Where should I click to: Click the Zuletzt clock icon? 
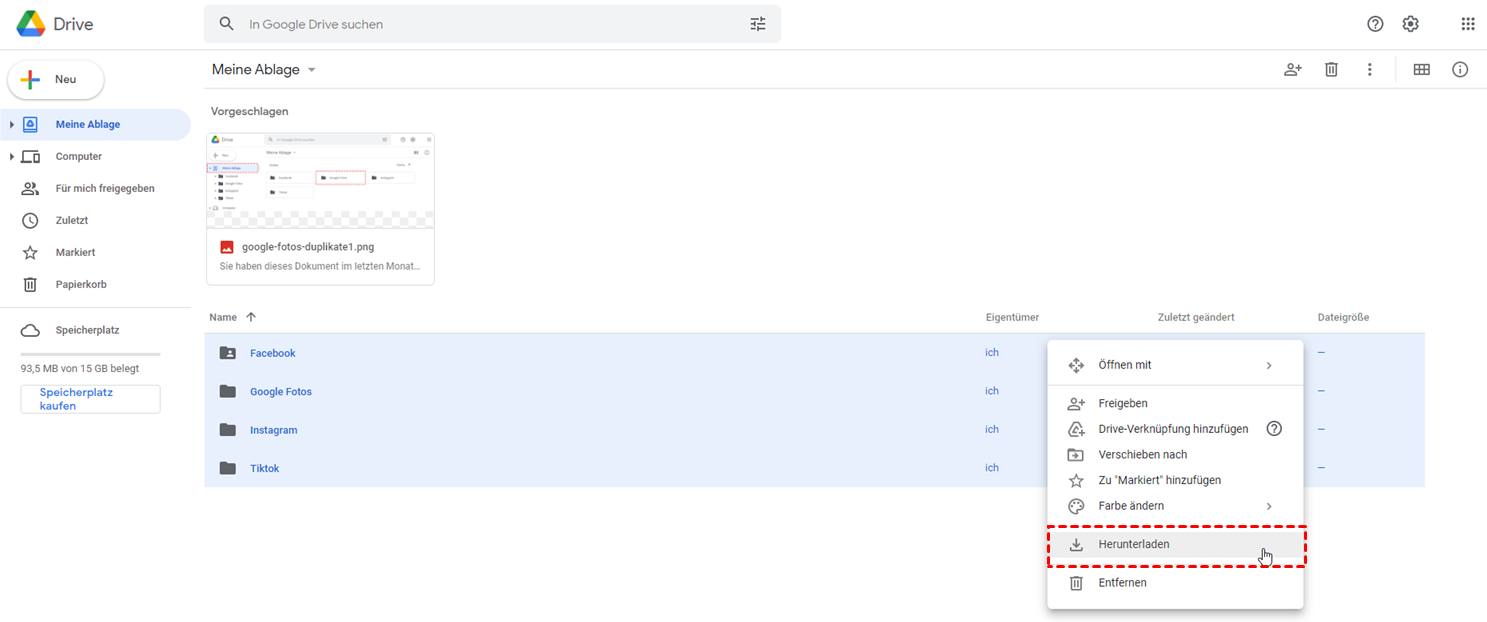coord(30,220)
